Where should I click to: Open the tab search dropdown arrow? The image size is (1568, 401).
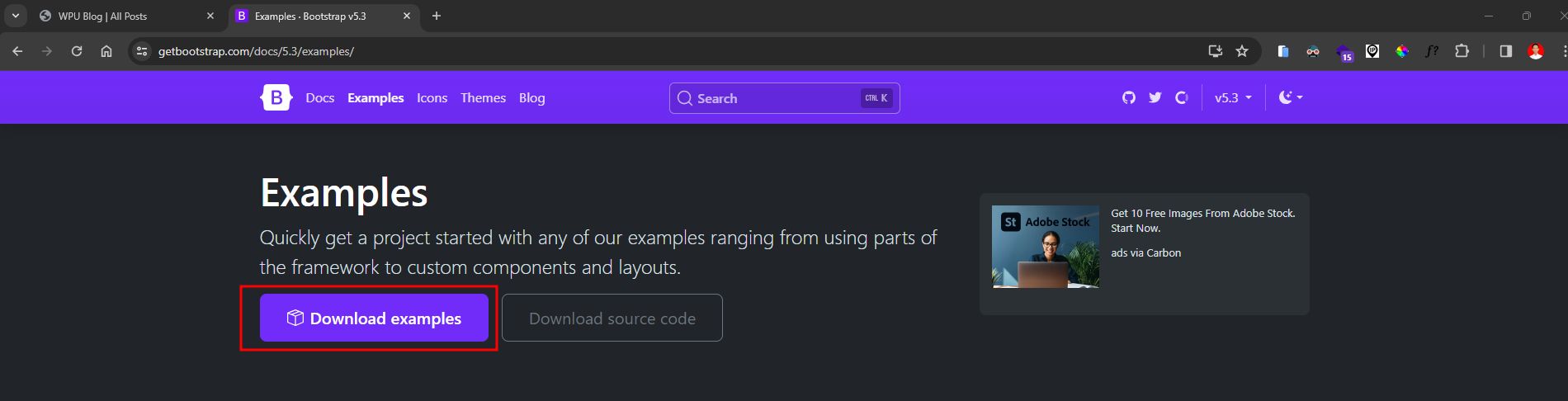point(16,16)
